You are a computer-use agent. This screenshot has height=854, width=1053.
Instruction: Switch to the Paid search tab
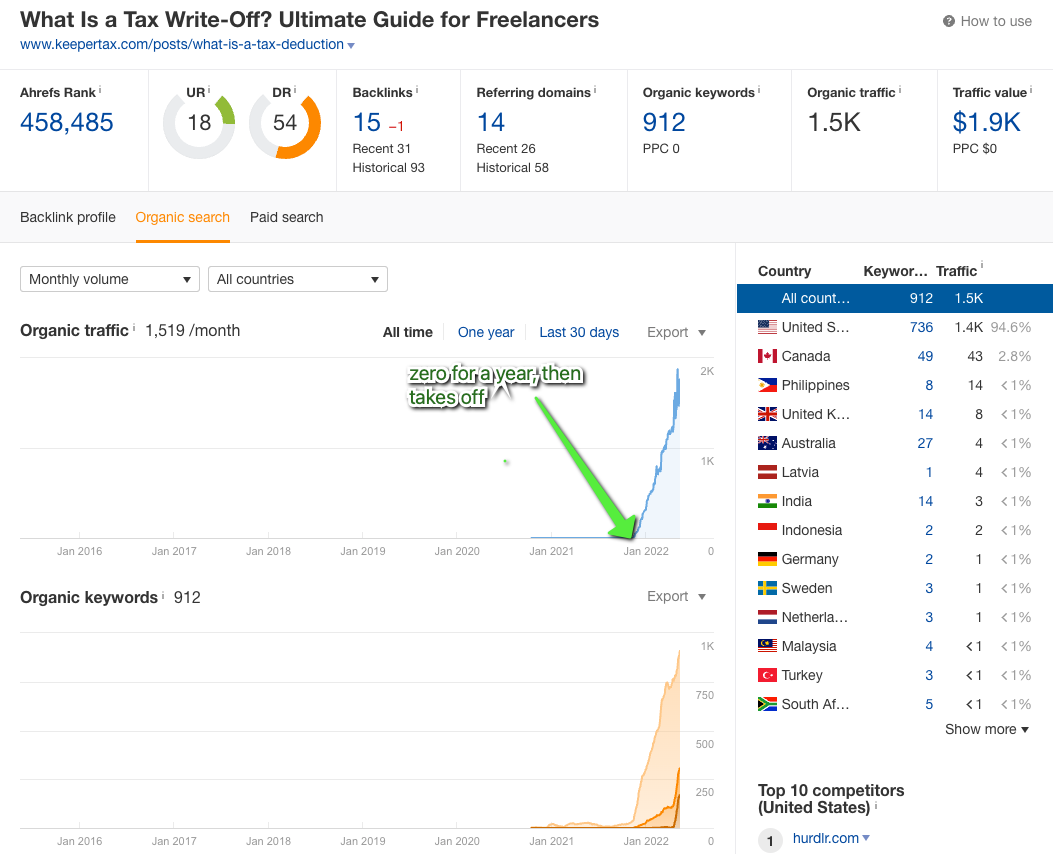(x=287, y=218)
